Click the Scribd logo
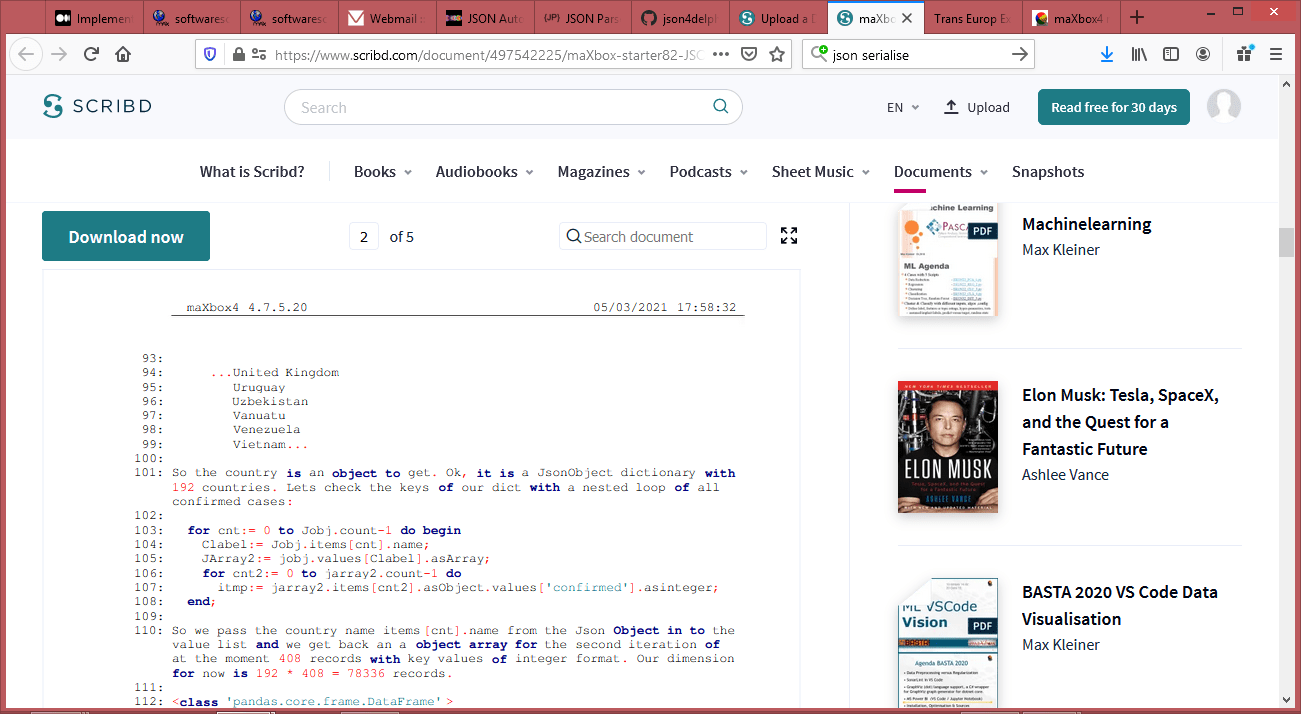This screenshot has height=714, width=1301. tap(97, 107)
